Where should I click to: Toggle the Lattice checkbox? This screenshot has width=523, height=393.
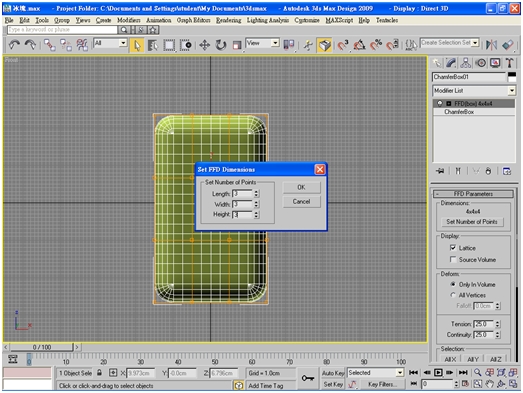pos(453,248)
